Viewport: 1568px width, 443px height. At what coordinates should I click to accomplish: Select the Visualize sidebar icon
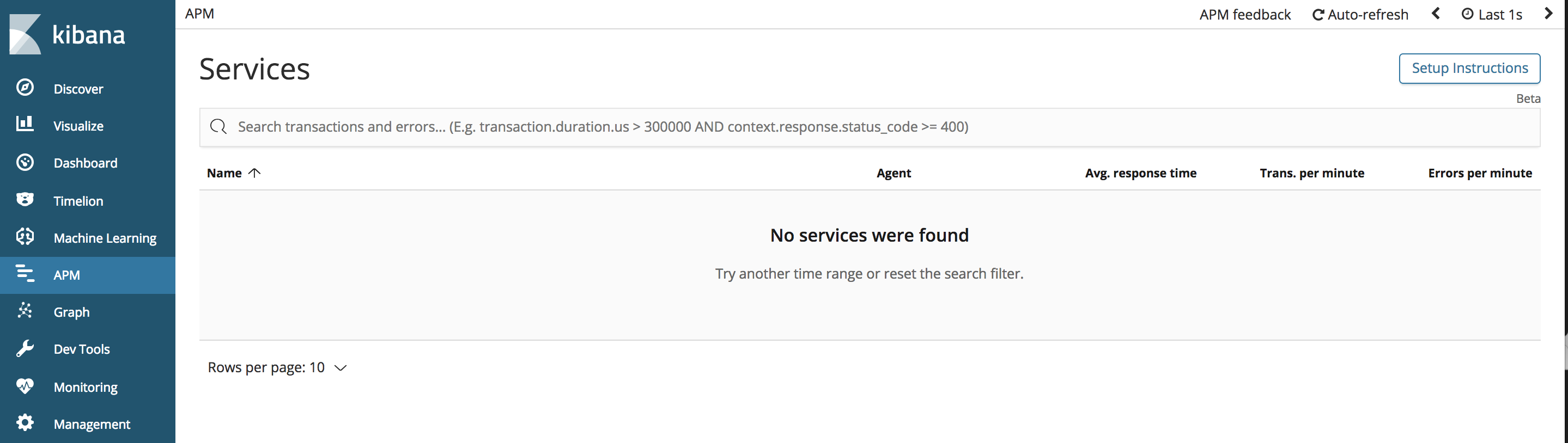[x=25, y=125]
